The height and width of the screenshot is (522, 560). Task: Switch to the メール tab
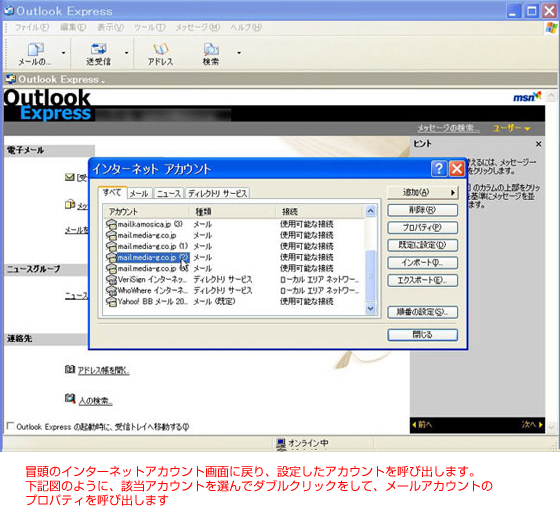[139, 194]
